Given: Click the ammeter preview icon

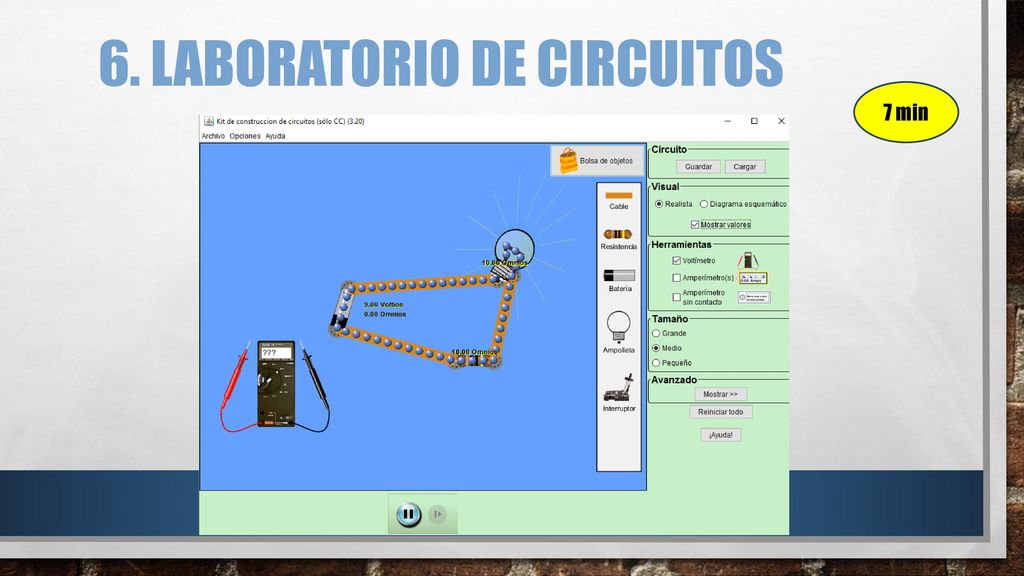Looking at the screenshot, I should pos(753,278).
